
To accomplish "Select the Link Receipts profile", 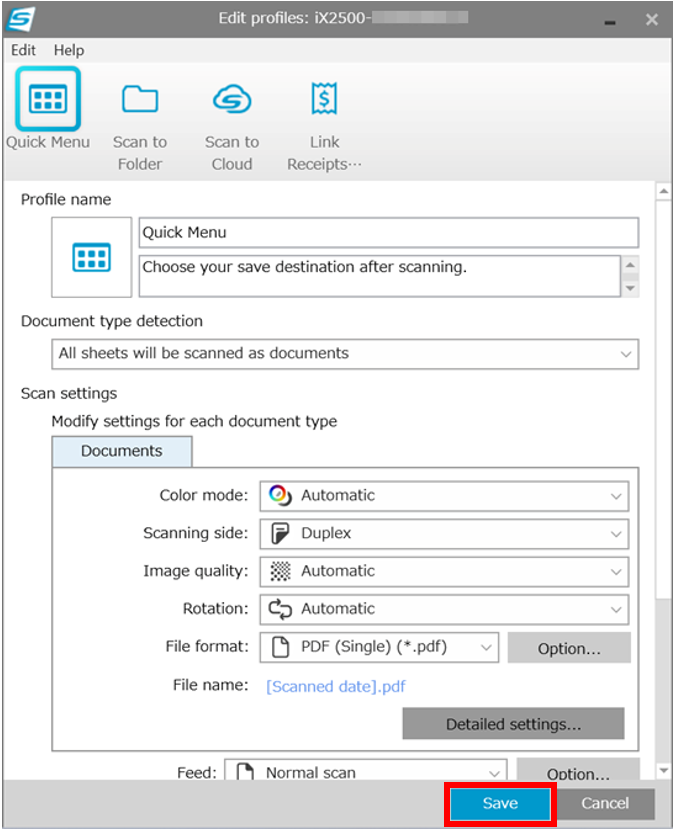I will coord(324,127).
